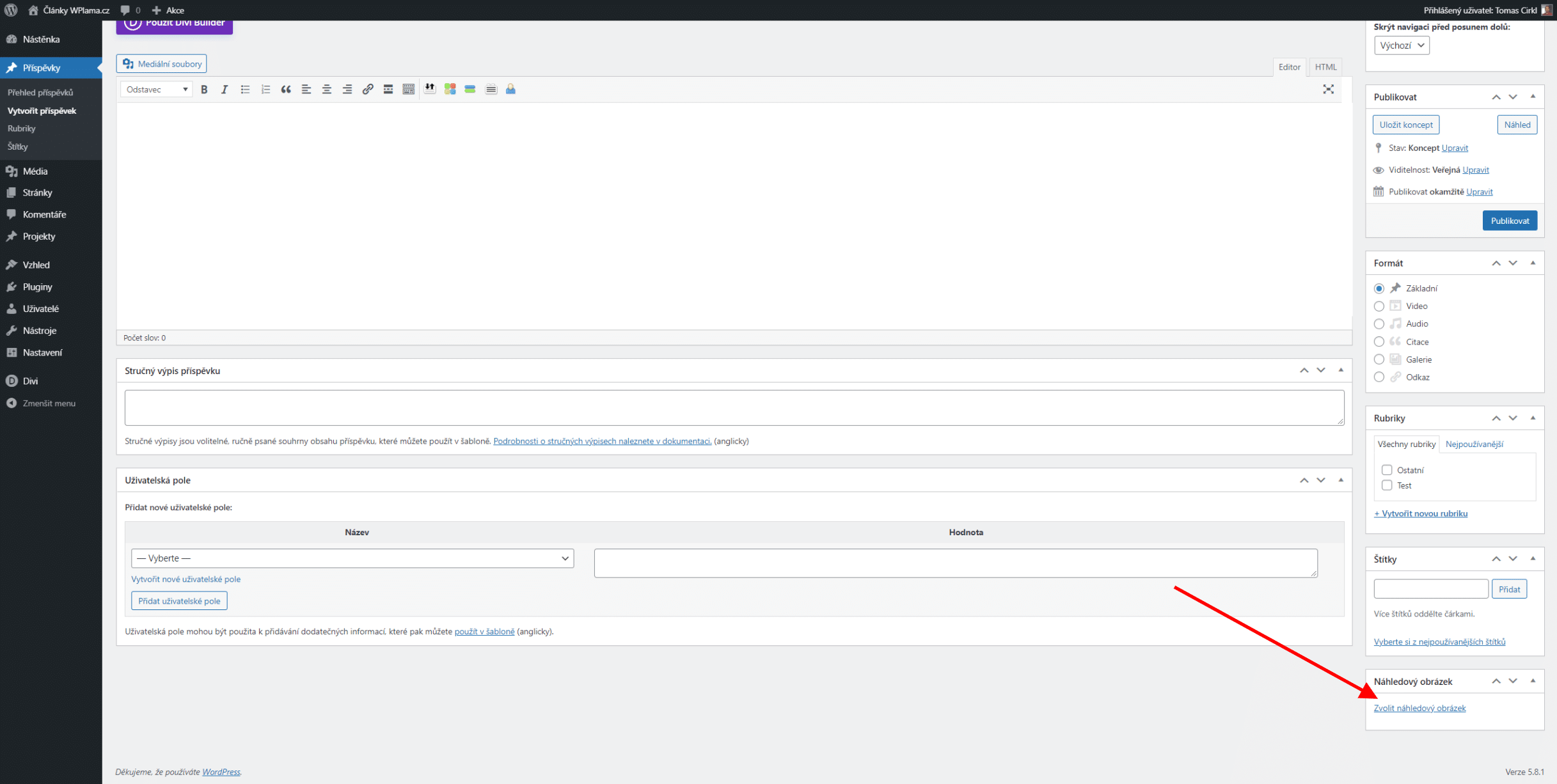Open Přehled příspěvků submenu item
The image size is (1557, 784).
point(40,93)
